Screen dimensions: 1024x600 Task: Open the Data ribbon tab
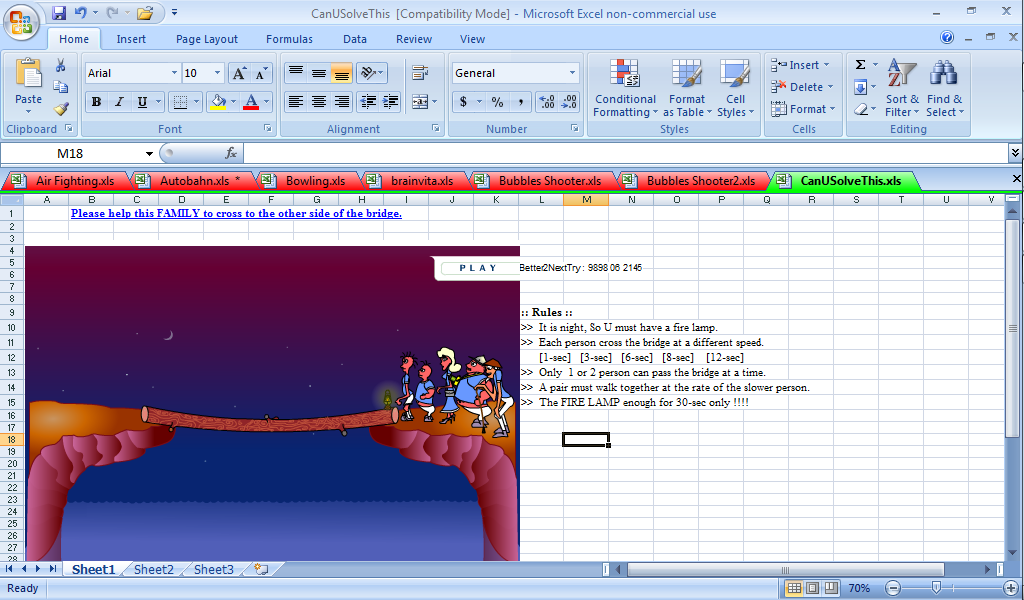(x=355, y=39)
